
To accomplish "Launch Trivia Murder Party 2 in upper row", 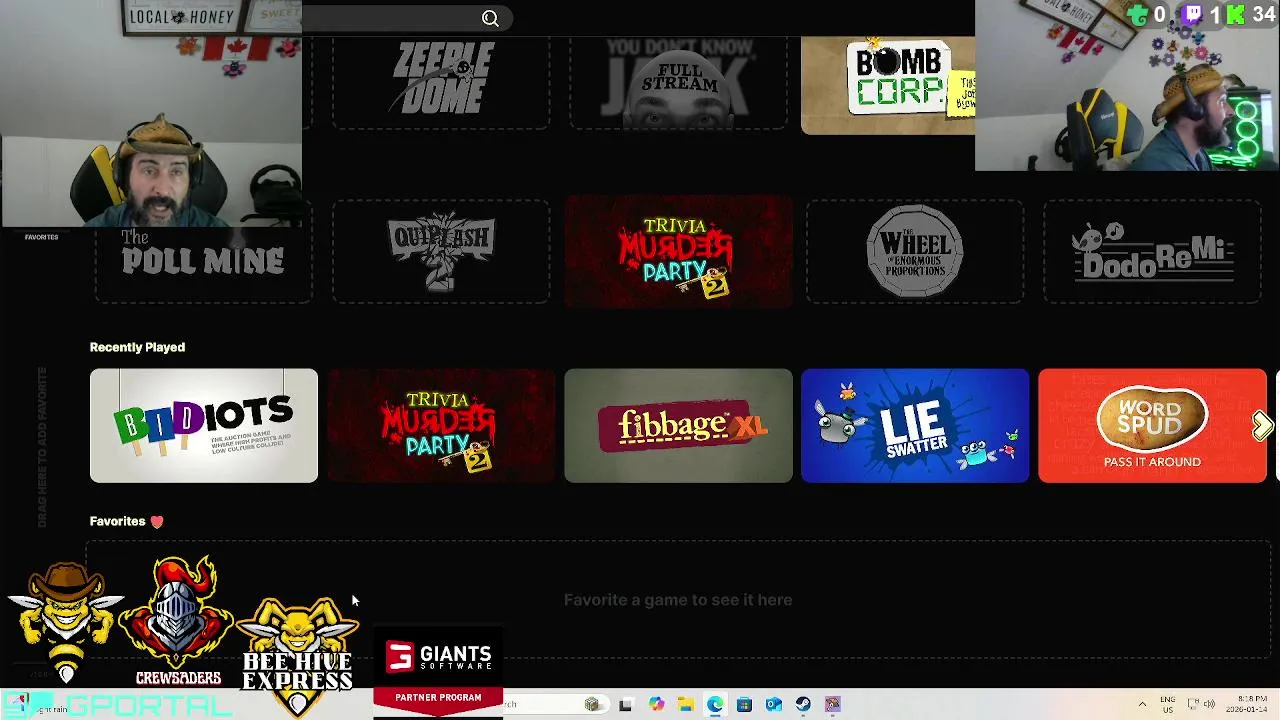I will pos(678,251).
